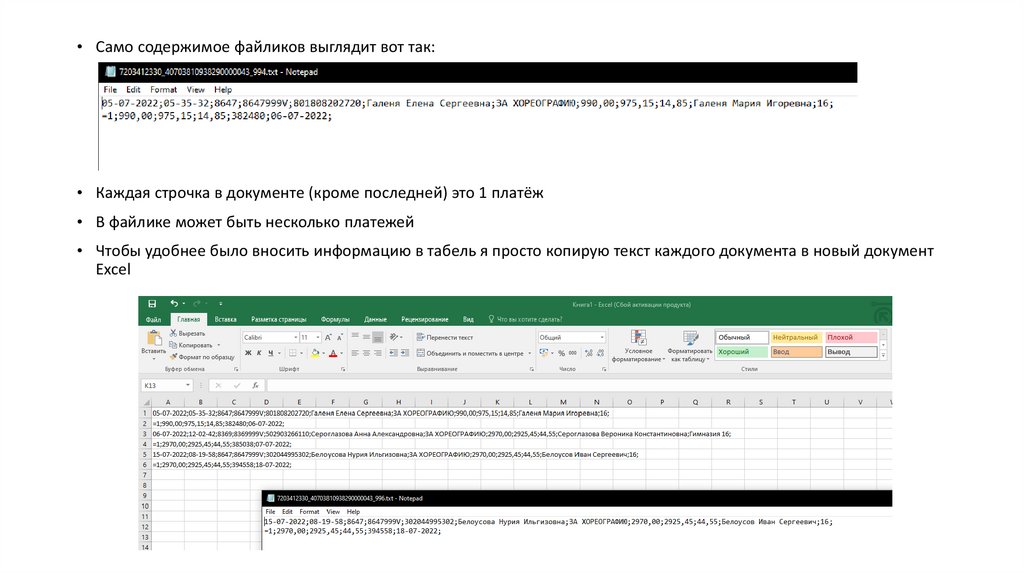This screenshot has height=574, width=1024.
Task: Click the font color red A icon
Action: coord(332,353)
